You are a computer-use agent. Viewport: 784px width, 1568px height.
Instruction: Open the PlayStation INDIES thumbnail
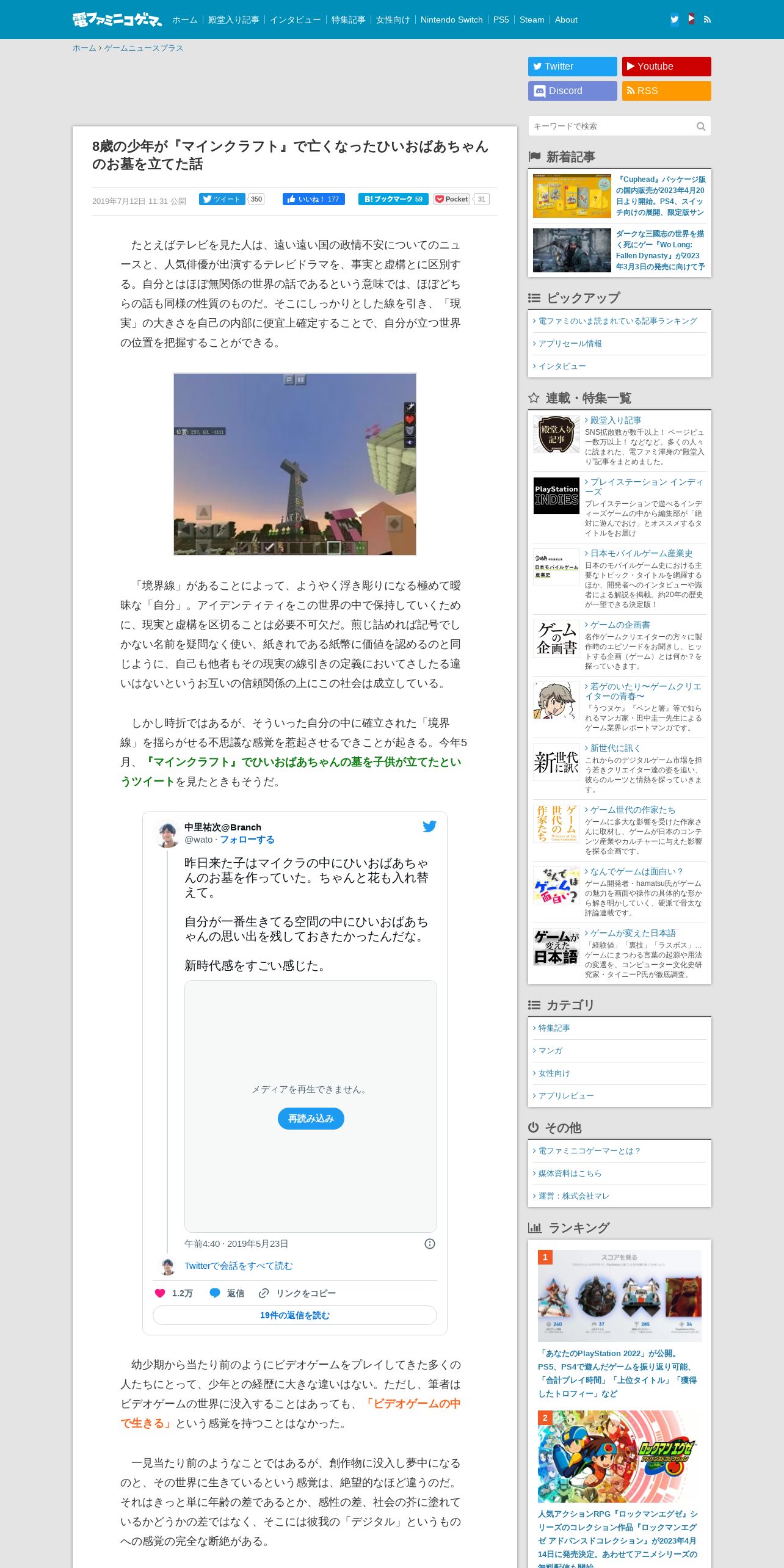556,496
